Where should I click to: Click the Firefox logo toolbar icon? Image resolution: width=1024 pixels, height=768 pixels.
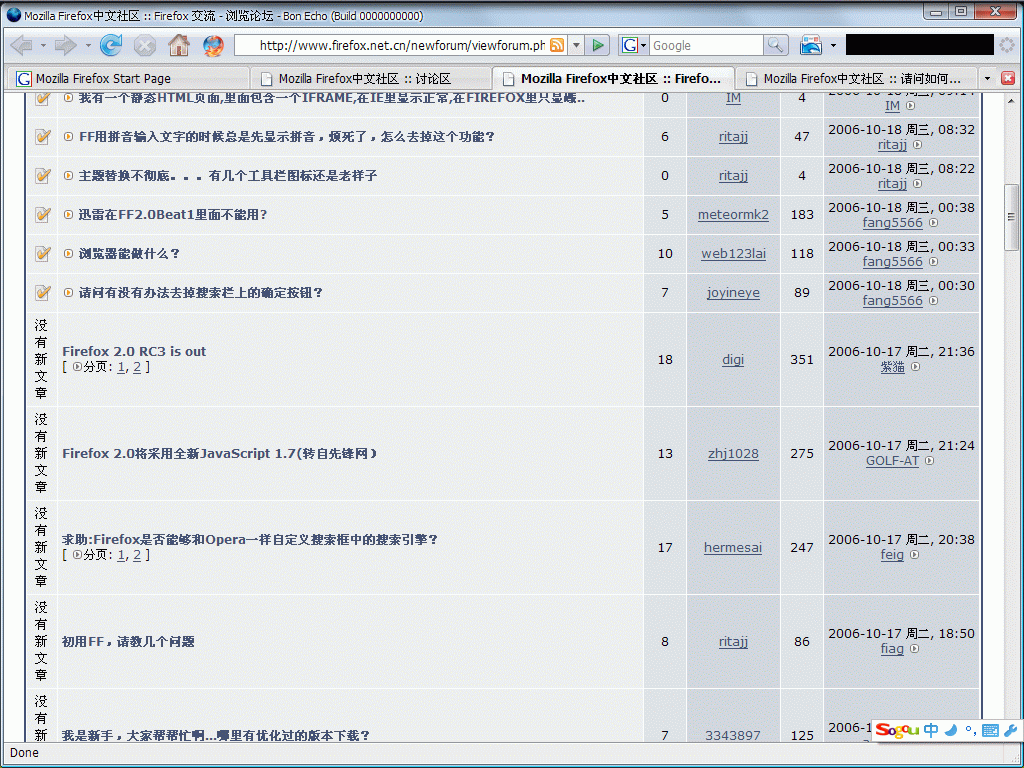tap(213, 45)
